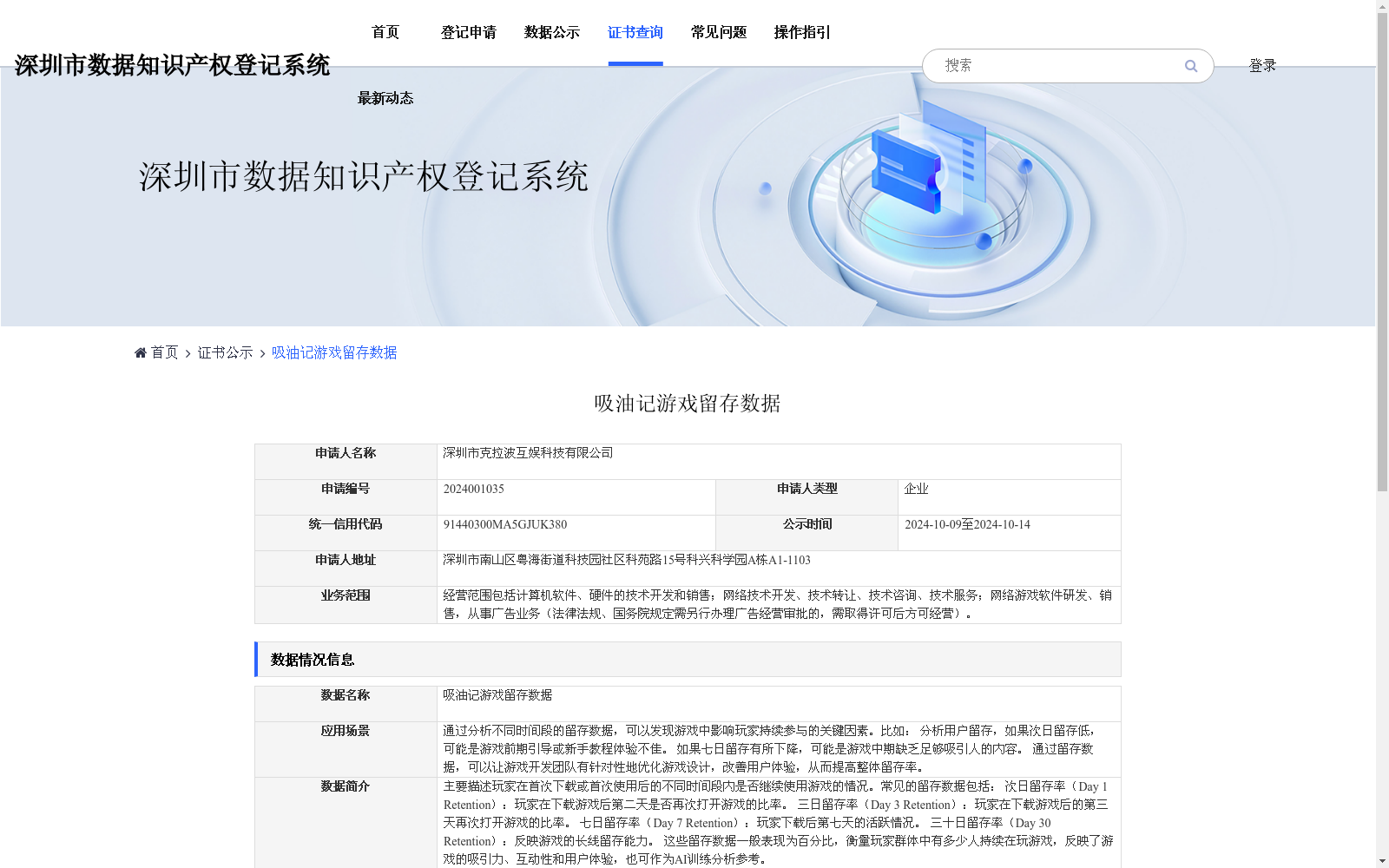Viewport: 1389px width, 868px height.
Task: Click the 数据情况信息 section header
Action: [688, 660]
